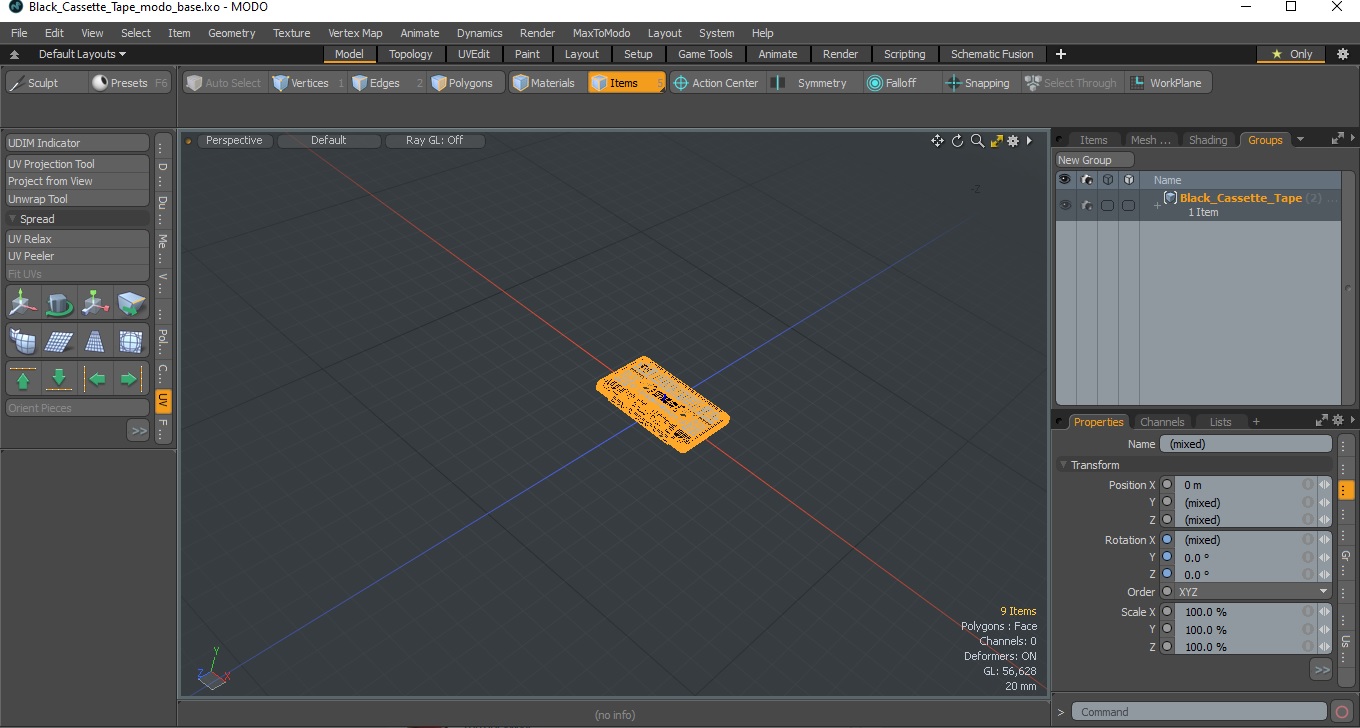Open the Shading tab

(1208, 140)
